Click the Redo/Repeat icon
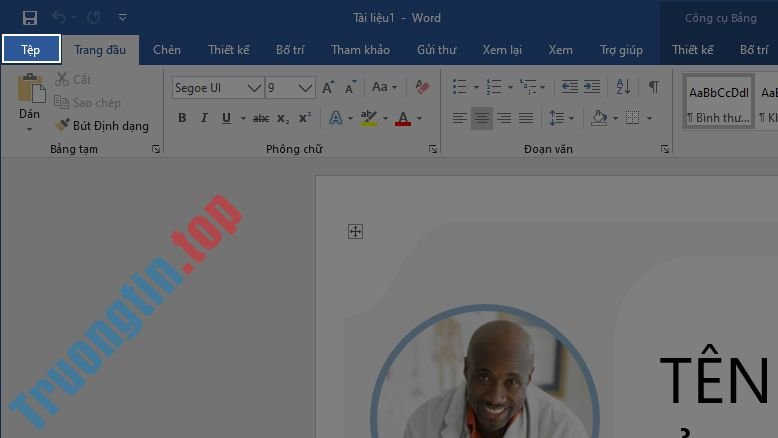778x438 pixels. [x=94, y=18]
